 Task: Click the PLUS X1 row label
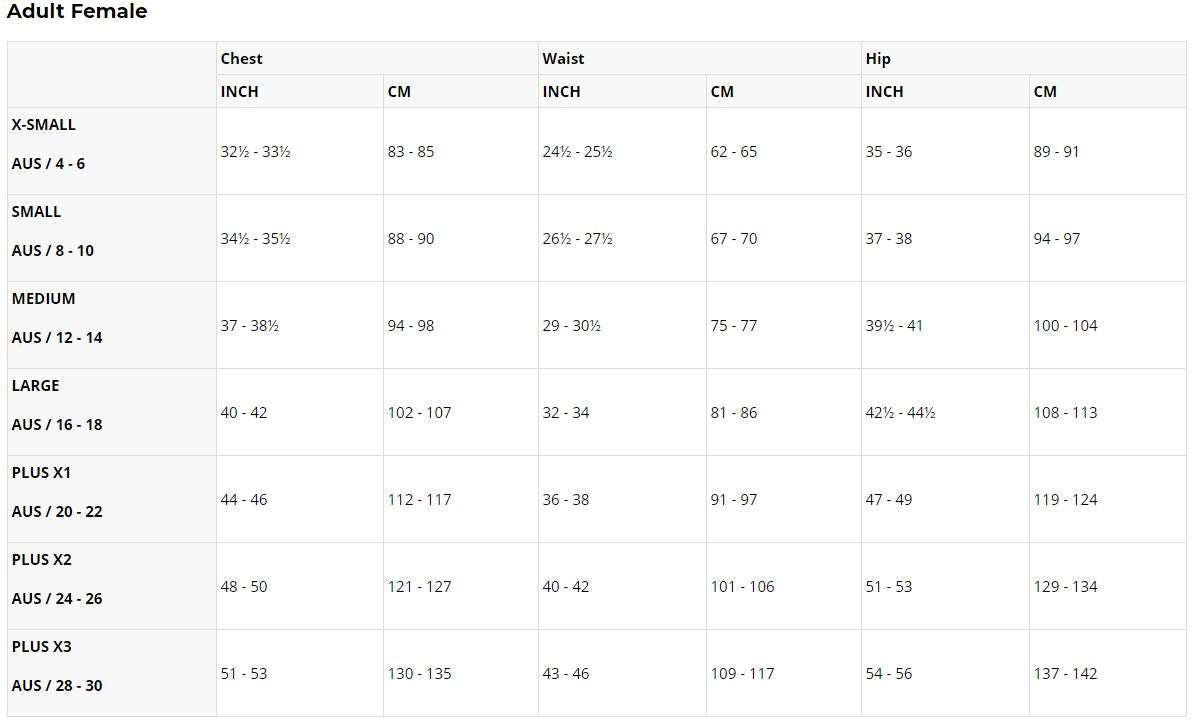(42, 473)
